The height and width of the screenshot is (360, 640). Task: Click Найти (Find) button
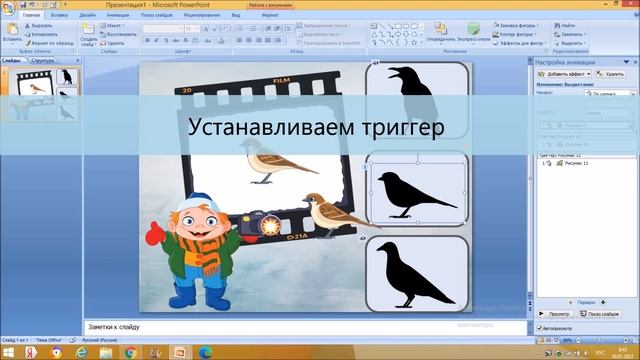(x=565, y=26)
